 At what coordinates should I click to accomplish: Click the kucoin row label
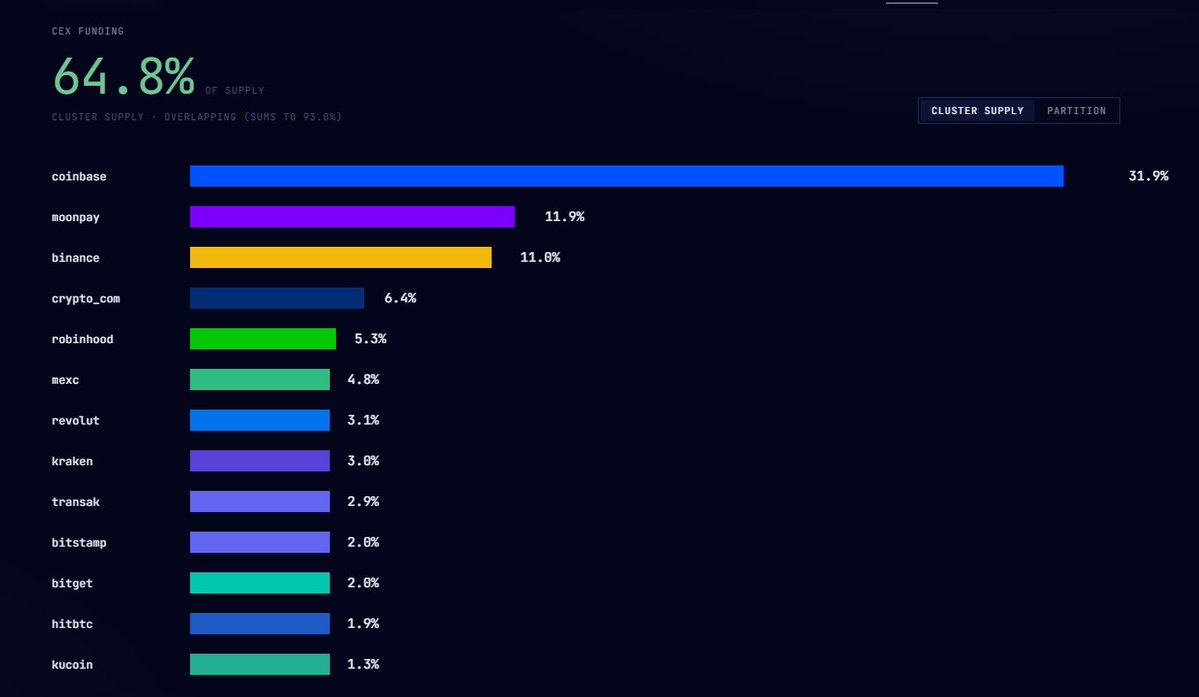(x=72, y=664)
